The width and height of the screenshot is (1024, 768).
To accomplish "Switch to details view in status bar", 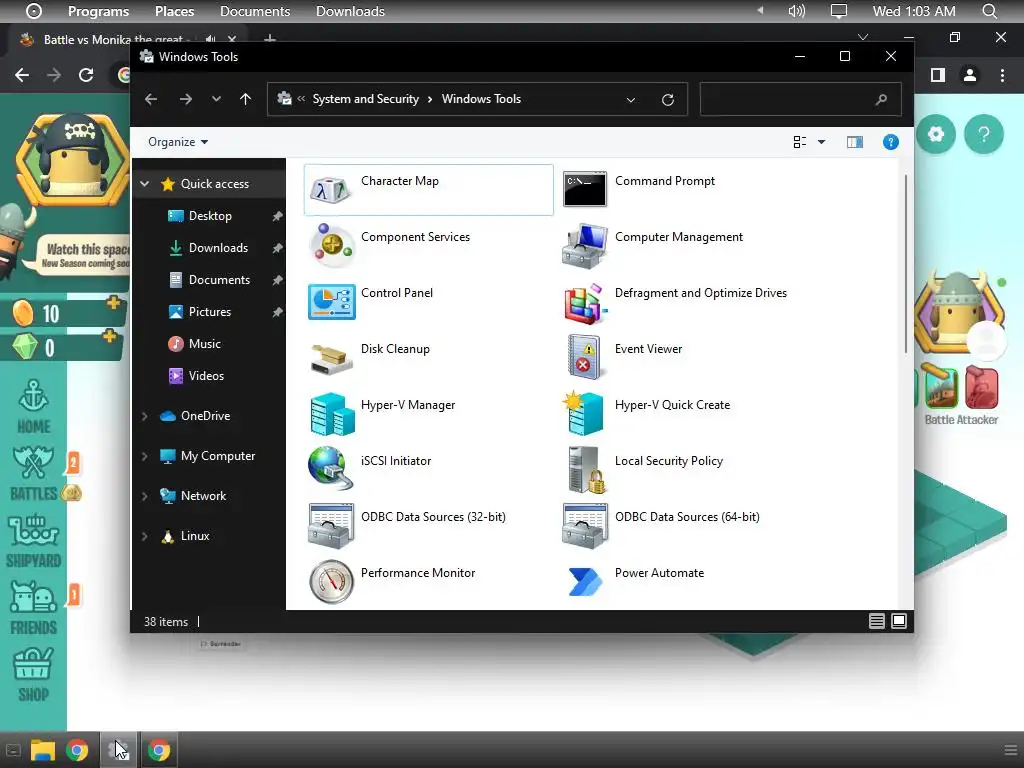I will [x=877, y=621].
